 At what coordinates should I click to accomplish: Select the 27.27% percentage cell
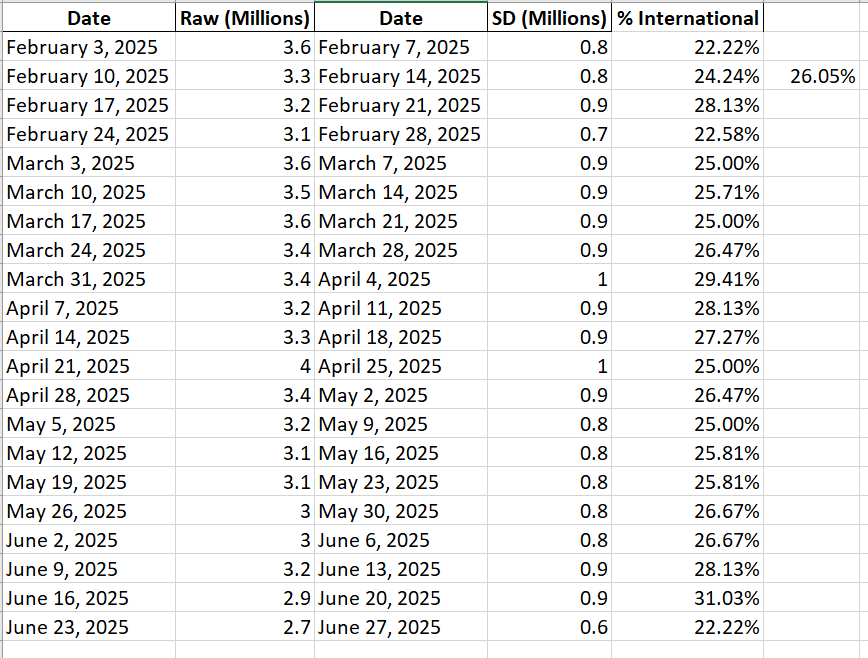(688, 336)
